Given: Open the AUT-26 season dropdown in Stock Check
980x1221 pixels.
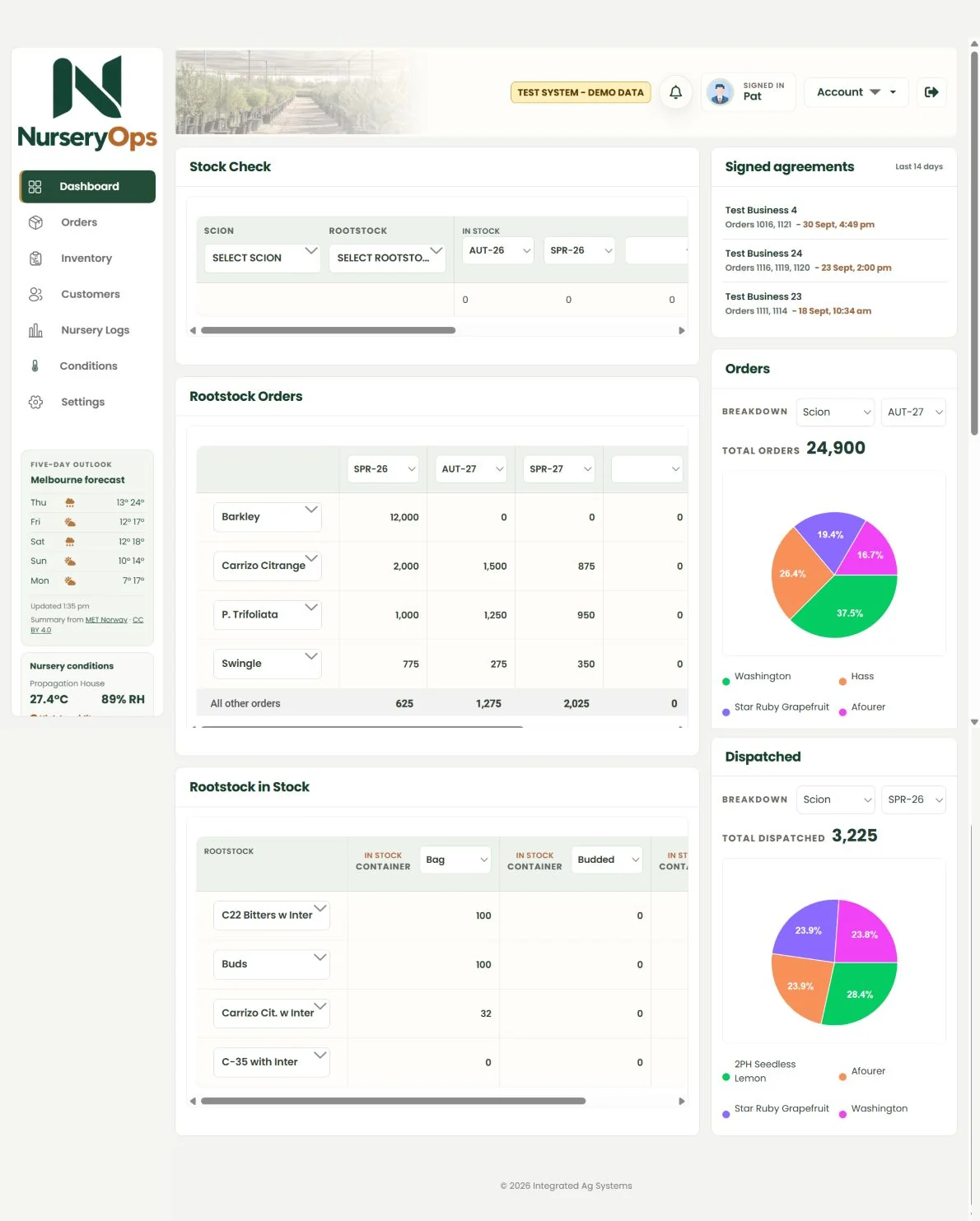Looking at the screenshot, I should (x=498, y=250).
